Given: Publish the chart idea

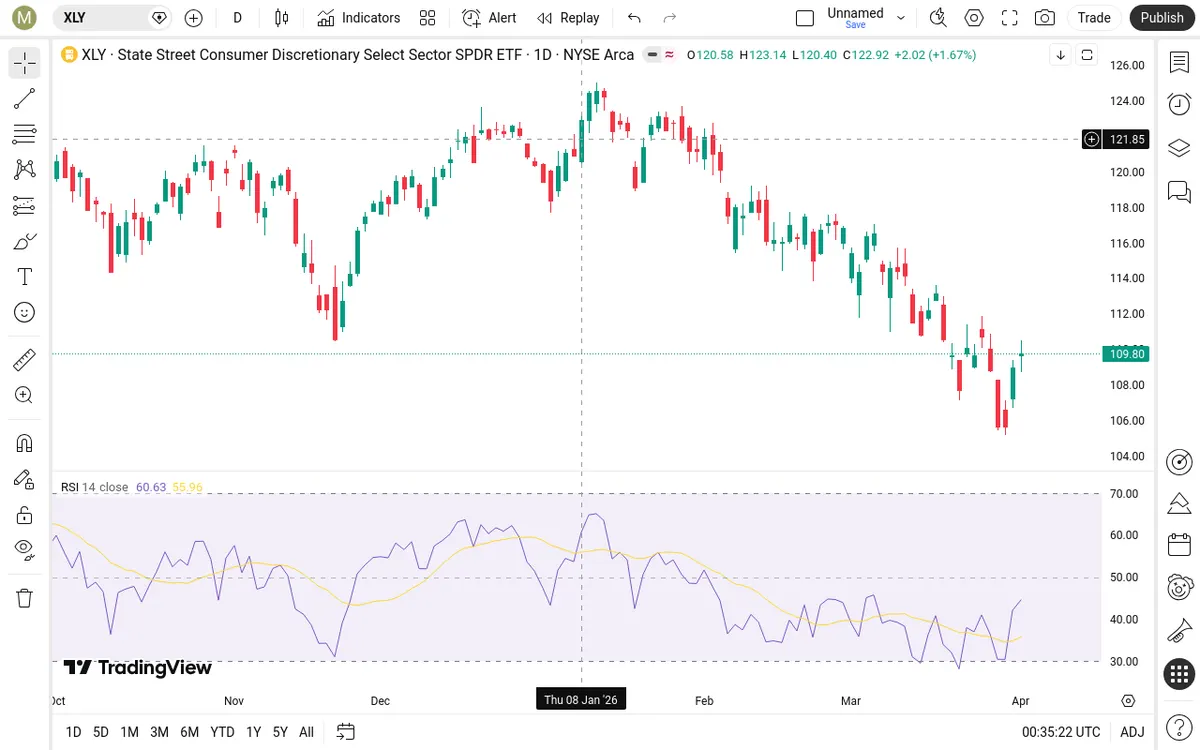Looking at the screenshot, I should pos(1162,18).
